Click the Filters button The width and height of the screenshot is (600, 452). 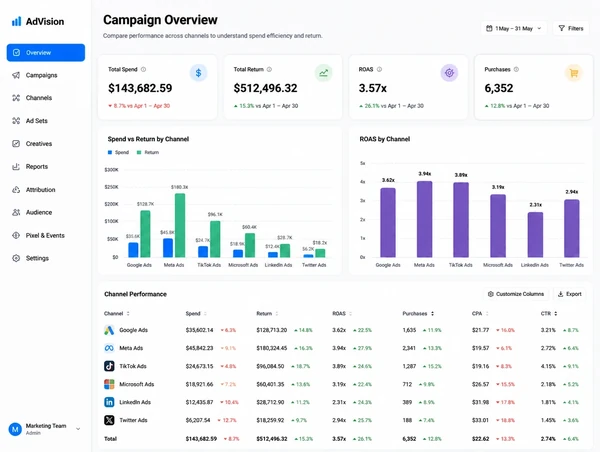click(x=571, y=28)
